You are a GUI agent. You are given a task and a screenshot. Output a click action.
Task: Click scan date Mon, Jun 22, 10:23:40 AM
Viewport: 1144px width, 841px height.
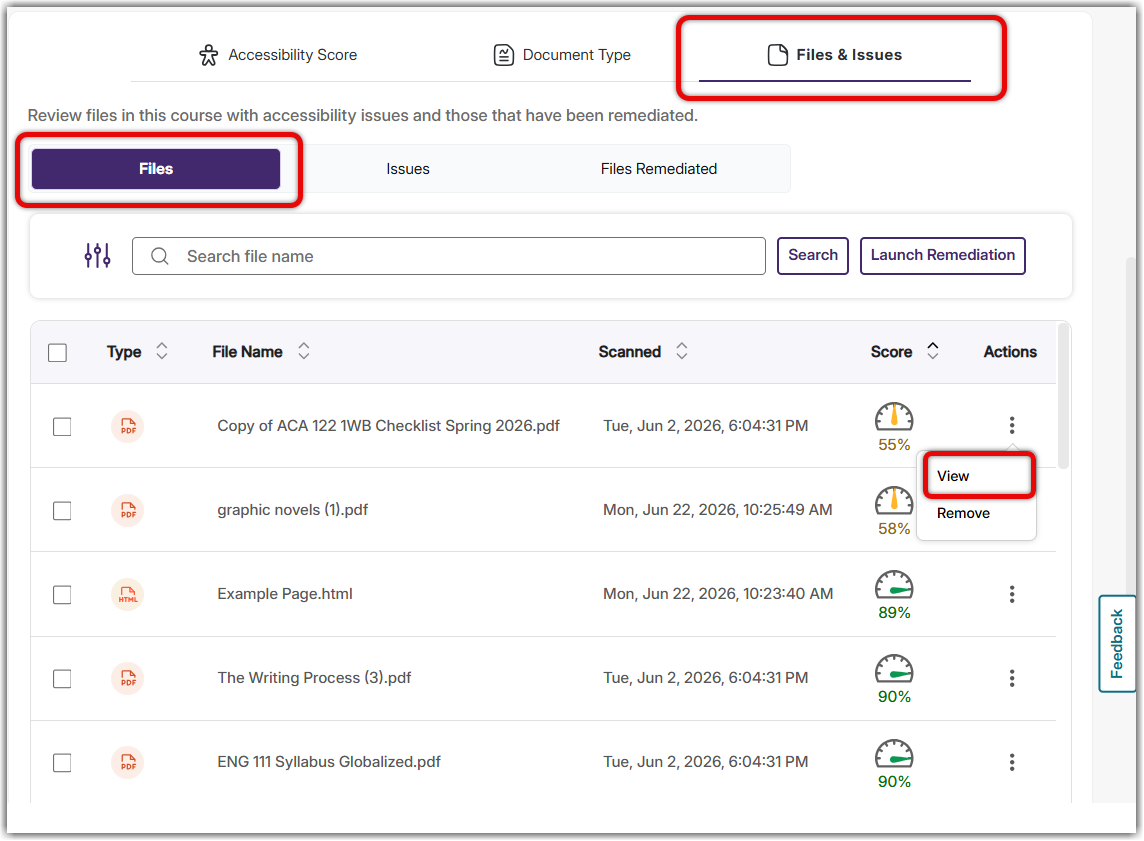click(718, 594)
